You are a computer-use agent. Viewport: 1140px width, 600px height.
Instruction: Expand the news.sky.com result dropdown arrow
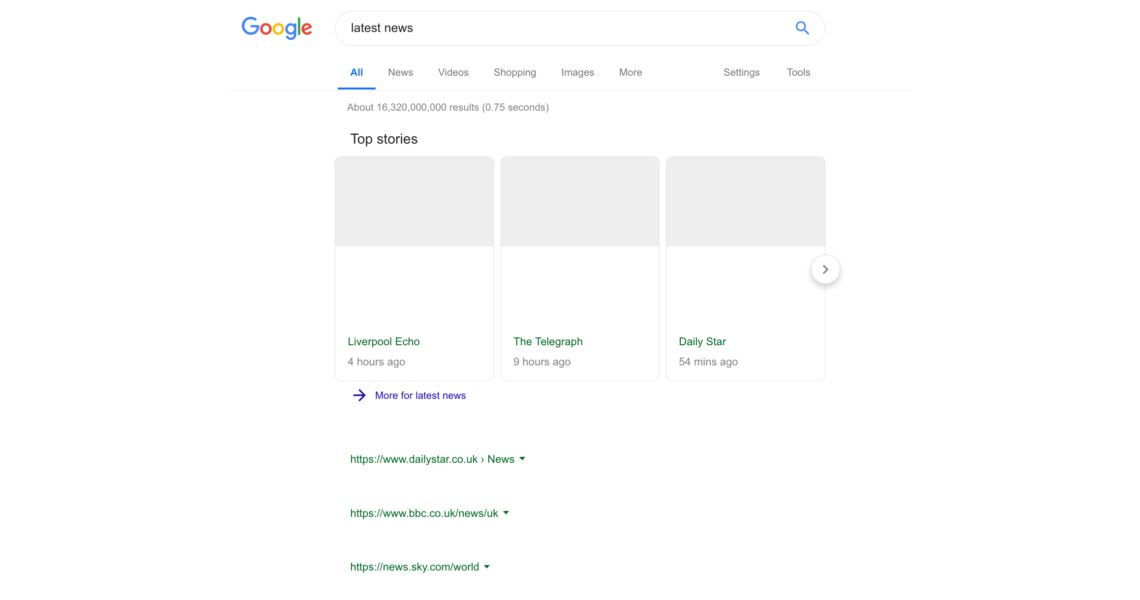(x=487, y=567)
